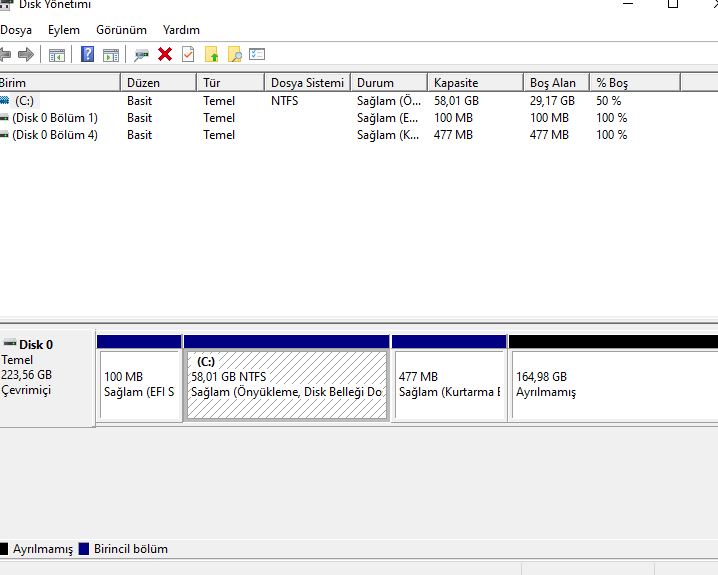718x575 pixels.
Task: Click the 477 MB capacity cell in list
Action: (x=453, y=135)
